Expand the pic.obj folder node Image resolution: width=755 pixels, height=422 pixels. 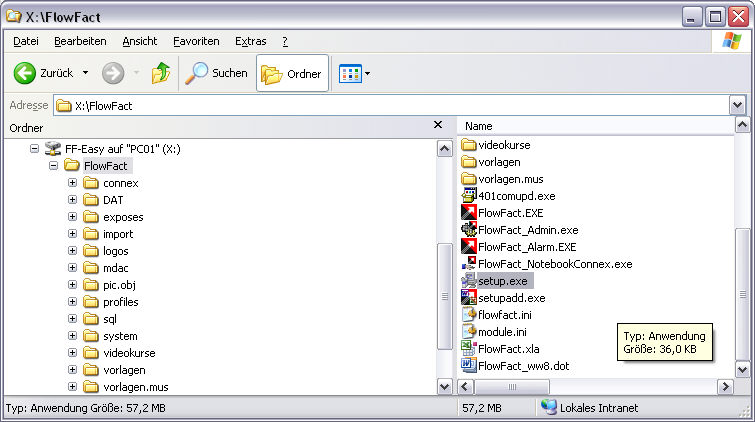(72, 285)
